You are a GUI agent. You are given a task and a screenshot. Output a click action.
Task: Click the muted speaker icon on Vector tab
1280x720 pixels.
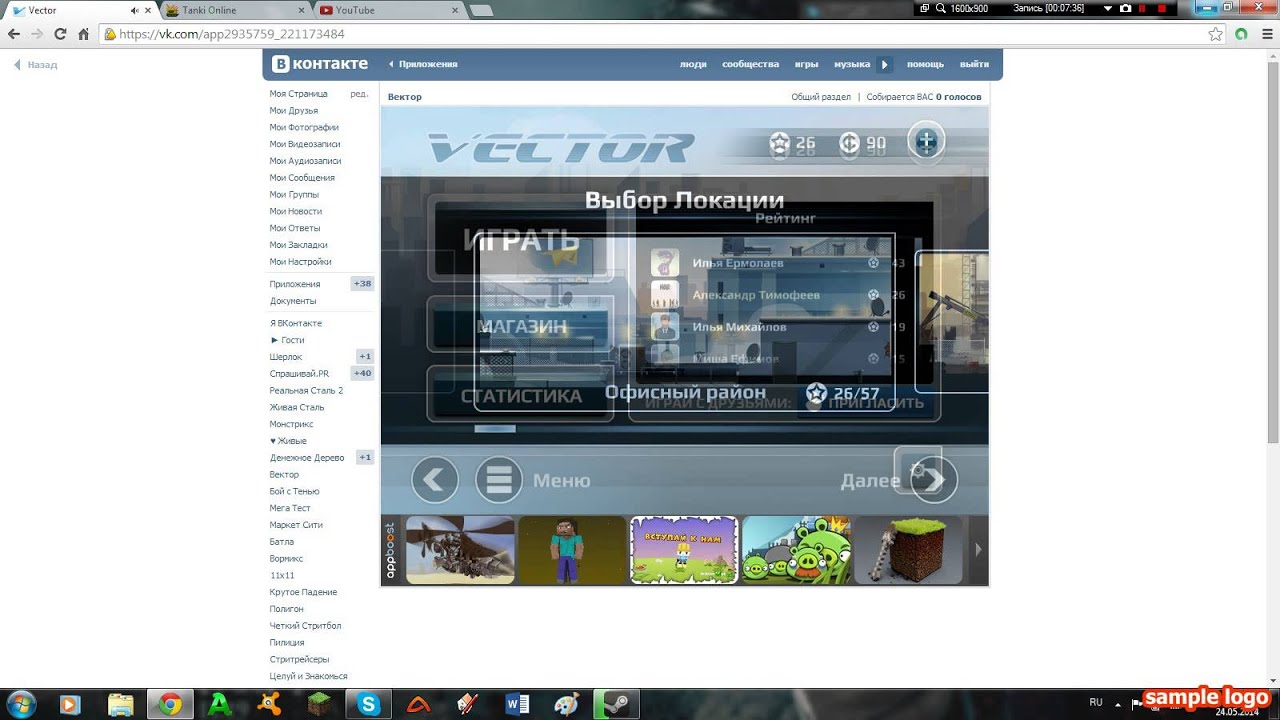point(135,10)
